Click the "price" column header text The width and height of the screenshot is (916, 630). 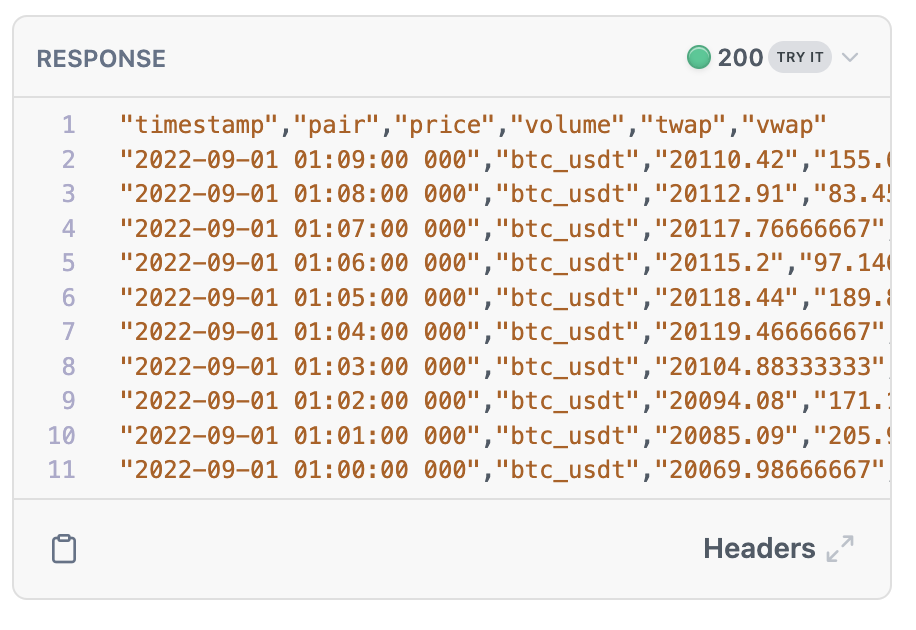pyautogui.click(x=445, y=125)
